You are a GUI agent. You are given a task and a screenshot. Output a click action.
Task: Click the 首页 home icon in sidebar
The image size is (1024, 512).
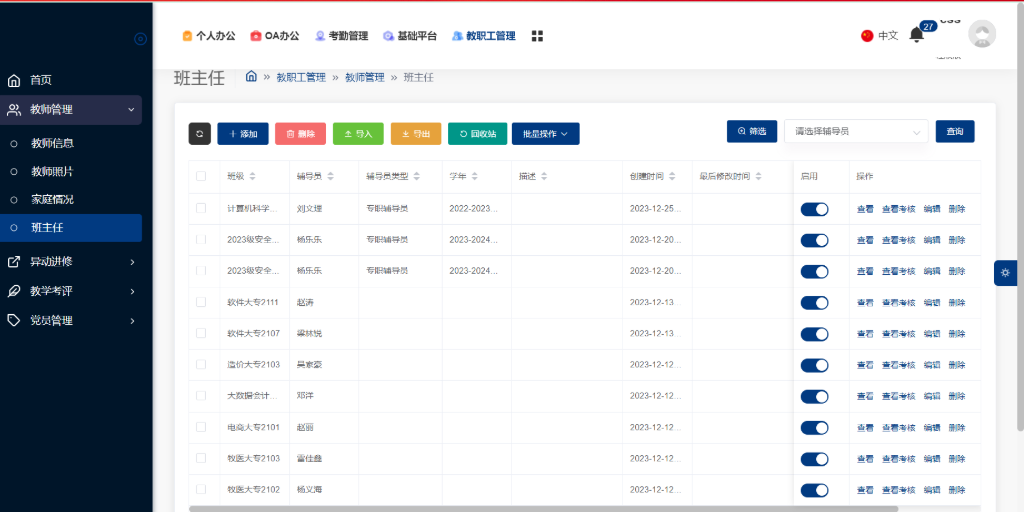tap(14, 81)
